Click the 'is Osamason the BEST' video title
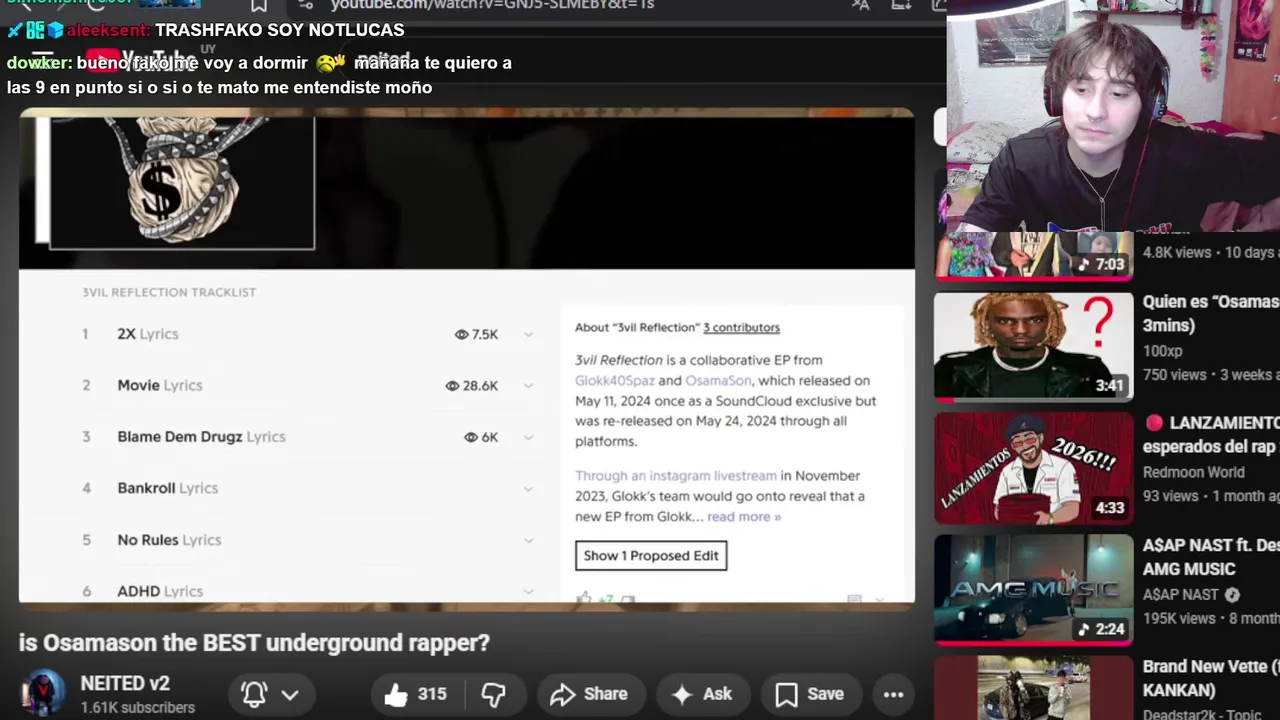Screen dimensions: 1280x720 click(254, 643)
